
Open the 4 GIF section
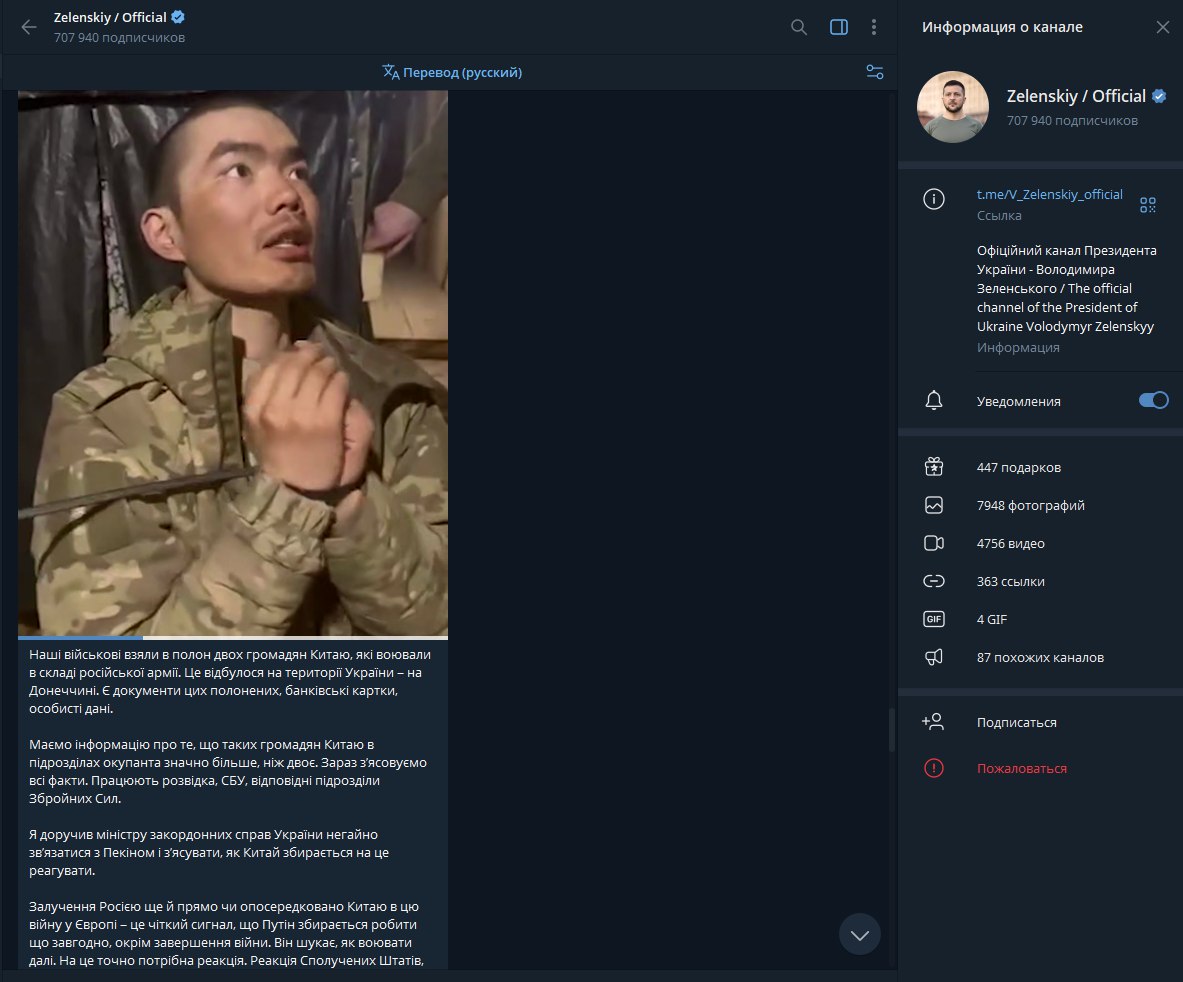[992, 619]
